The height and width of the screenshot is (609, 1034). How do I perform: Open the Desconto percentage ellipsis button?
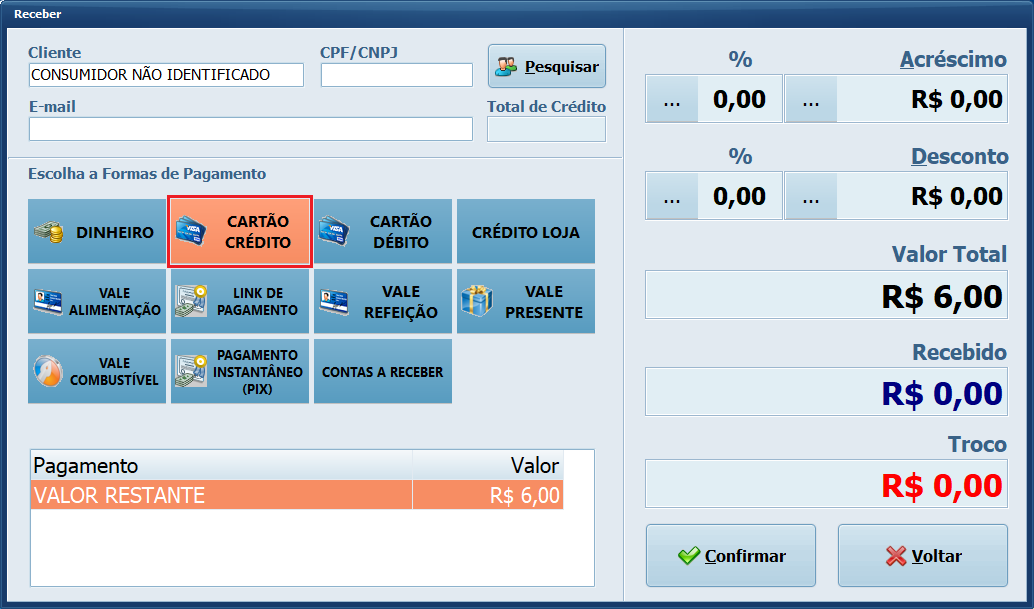pos(672,196)
